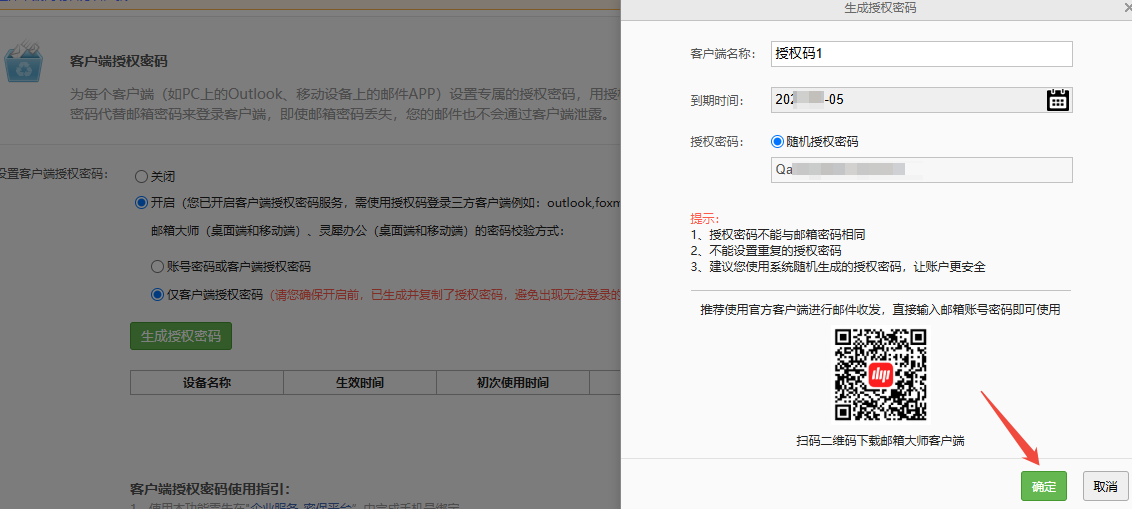Image resolution: width=1132 pixels, height=509 pixels.
Task: Click the generated authorization password field
Action: (920, 170)
